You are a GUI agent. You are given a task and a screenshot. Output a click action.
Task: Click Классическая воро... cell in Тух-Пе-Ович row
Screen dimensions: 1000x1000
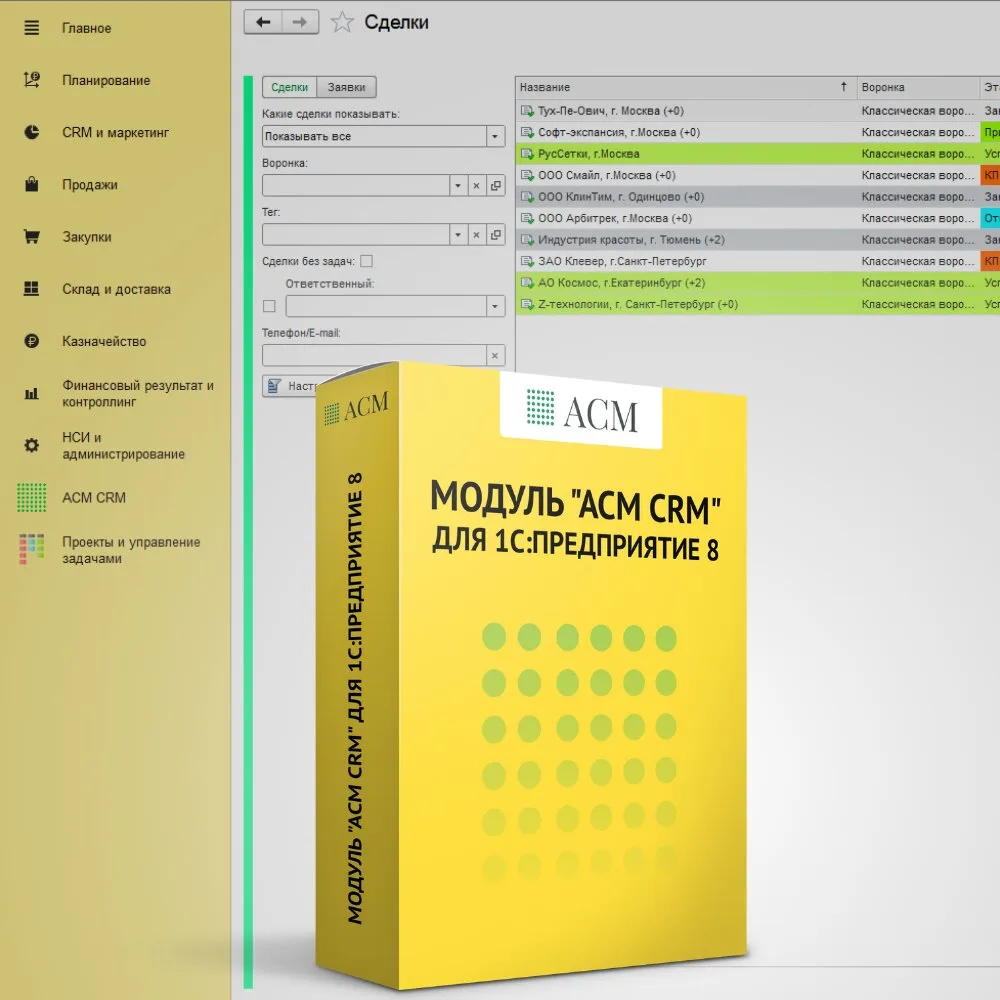[x=918, y=111]
